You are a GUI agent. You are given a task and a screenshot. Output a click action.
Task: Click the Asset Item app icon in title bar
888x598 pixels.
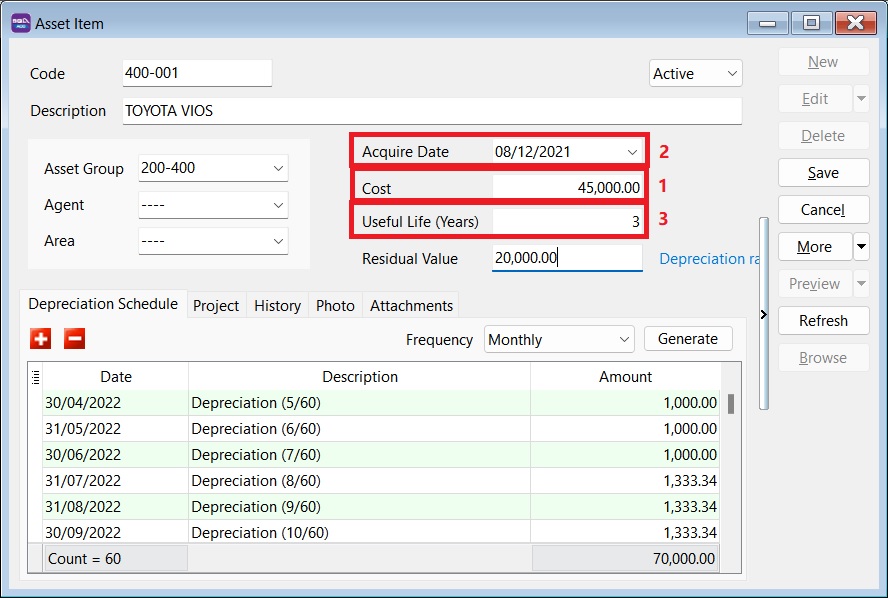coord(20,22)
